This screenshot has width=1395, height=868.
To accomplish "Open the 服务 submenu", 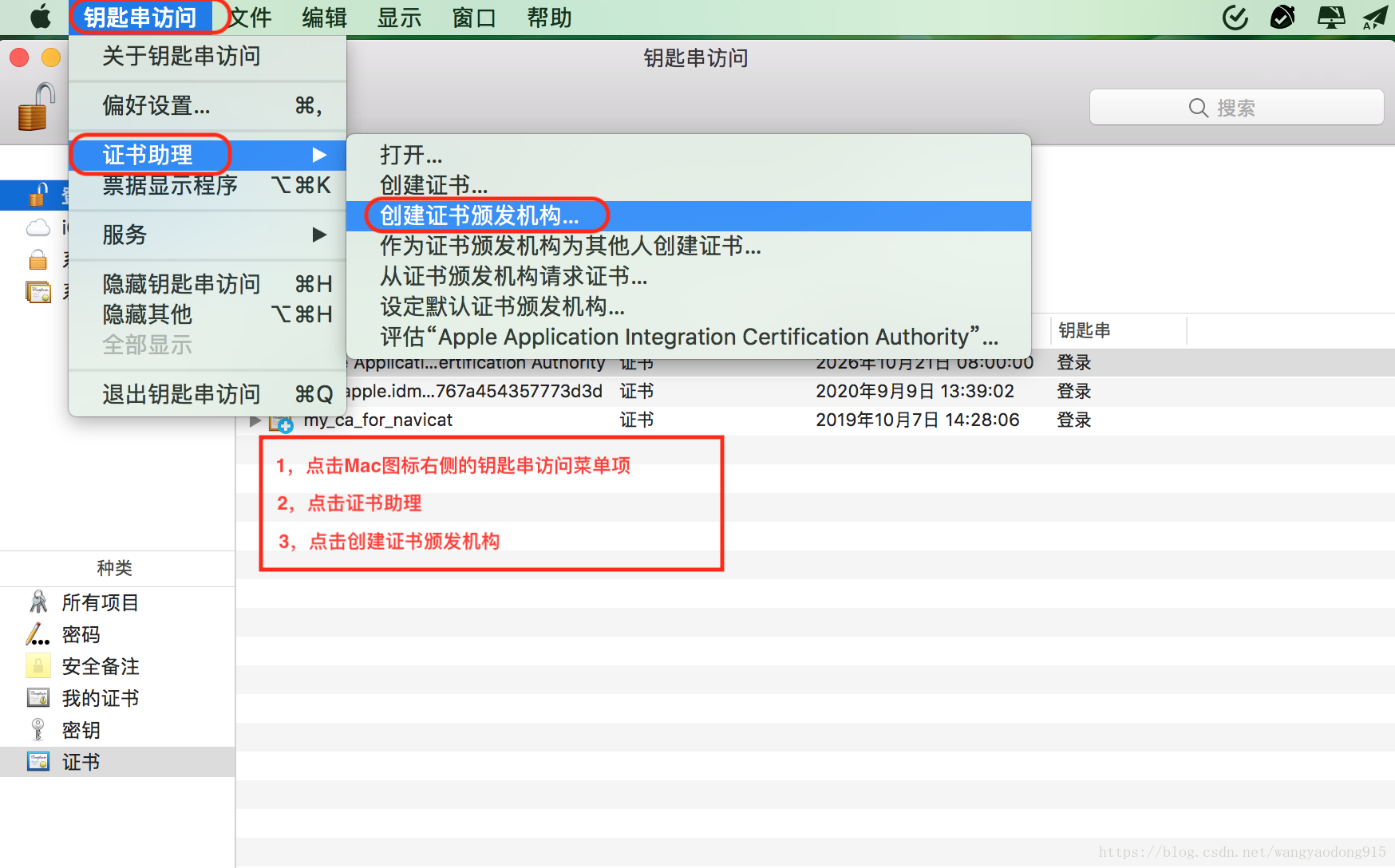I will coord(207,235).
